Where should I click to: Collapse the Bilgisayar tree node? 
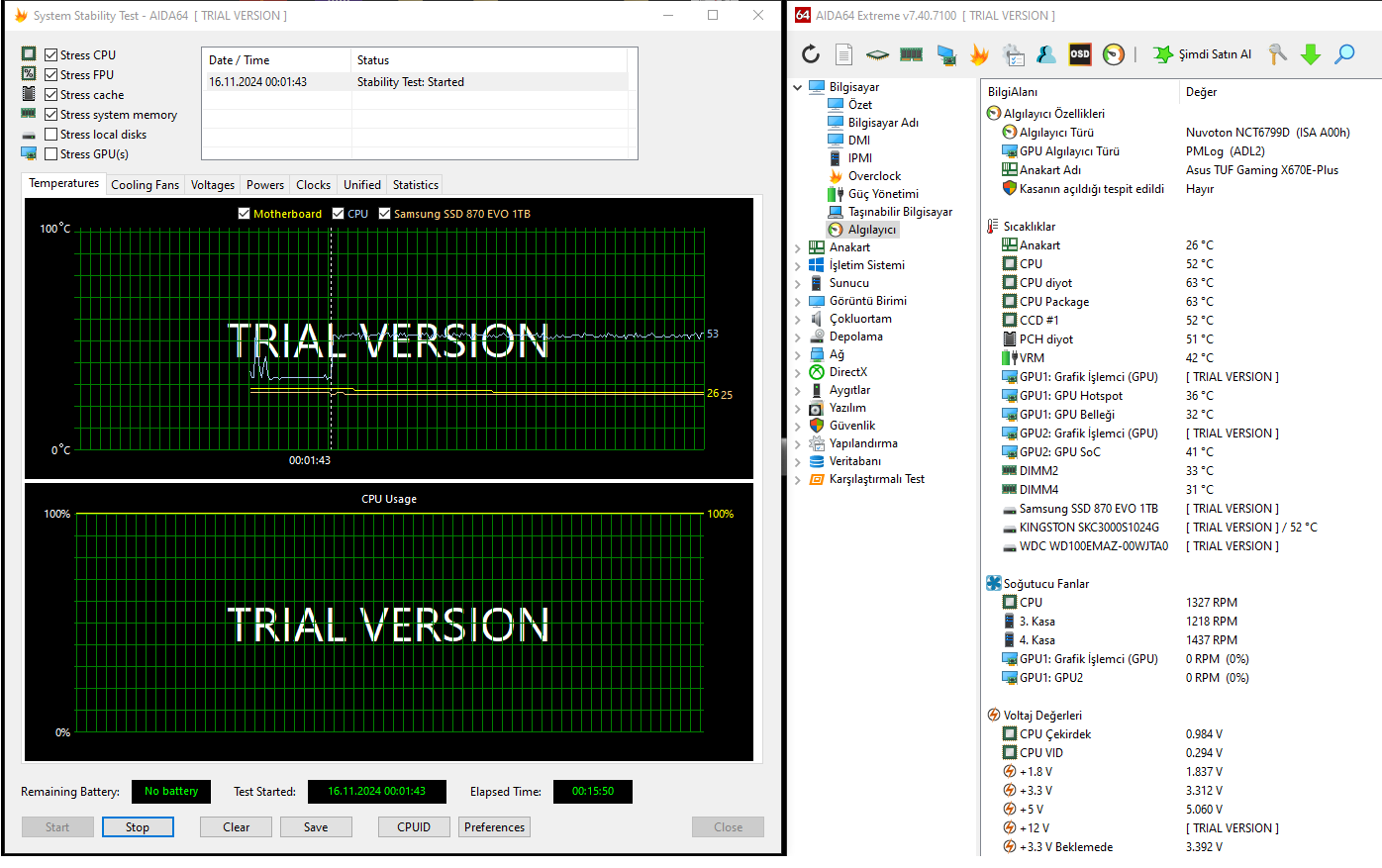tap(798, 87)
